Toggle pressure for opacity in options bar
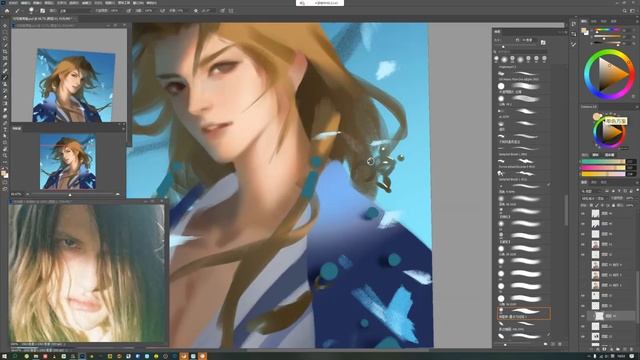This screenshot has width=640, height=360. (129, 11)
